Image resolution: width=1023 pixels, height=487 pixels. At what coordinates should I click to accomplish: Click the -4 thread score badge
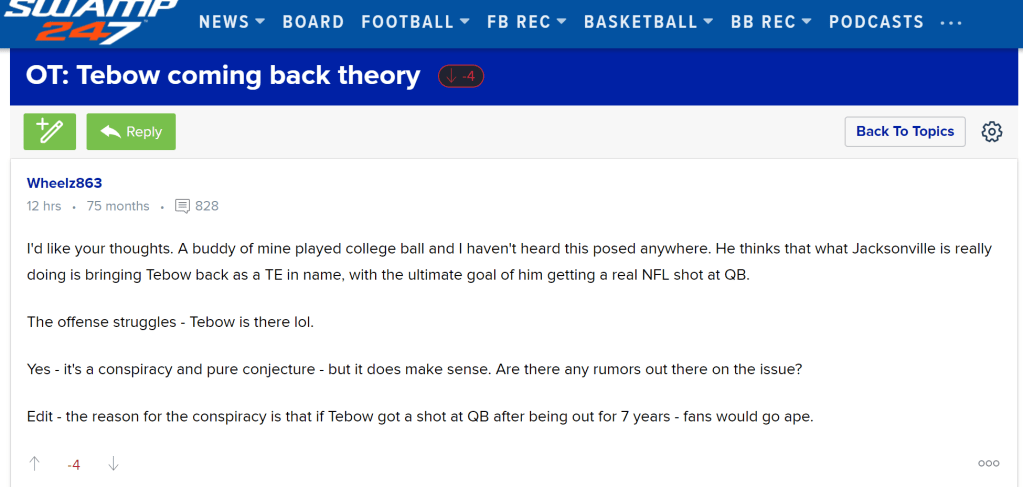click(x=461, y=76)
